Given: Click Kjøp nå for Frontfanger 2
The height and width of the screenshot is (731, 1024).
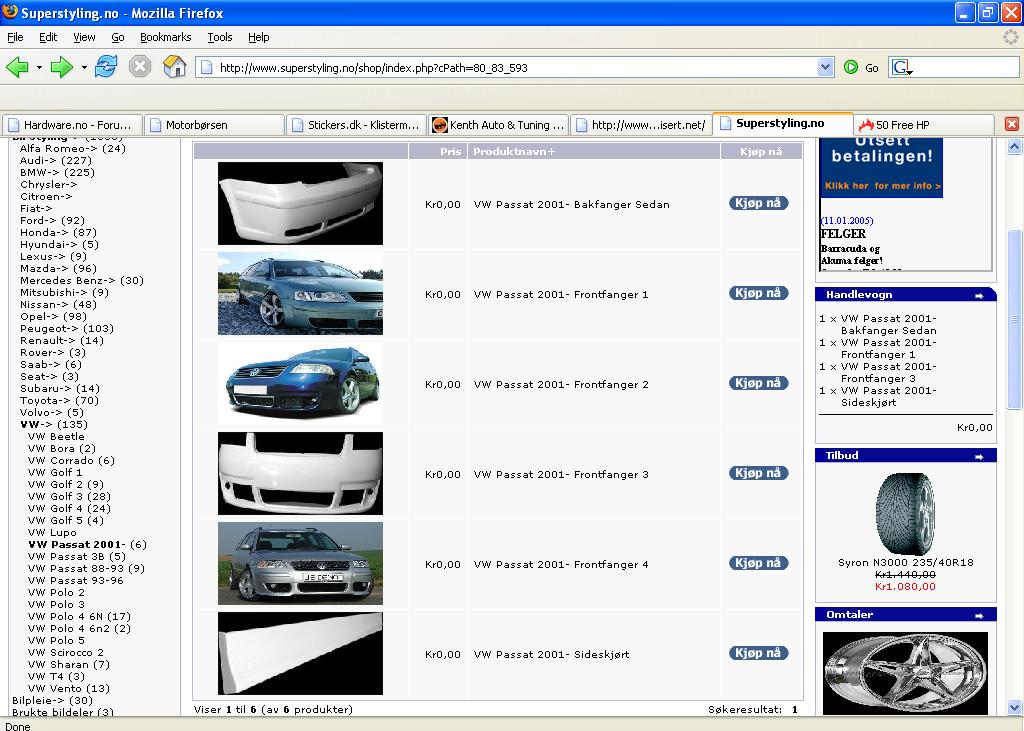Looking at the screenshot, I should pyautogui.click(x=758, y=383).
